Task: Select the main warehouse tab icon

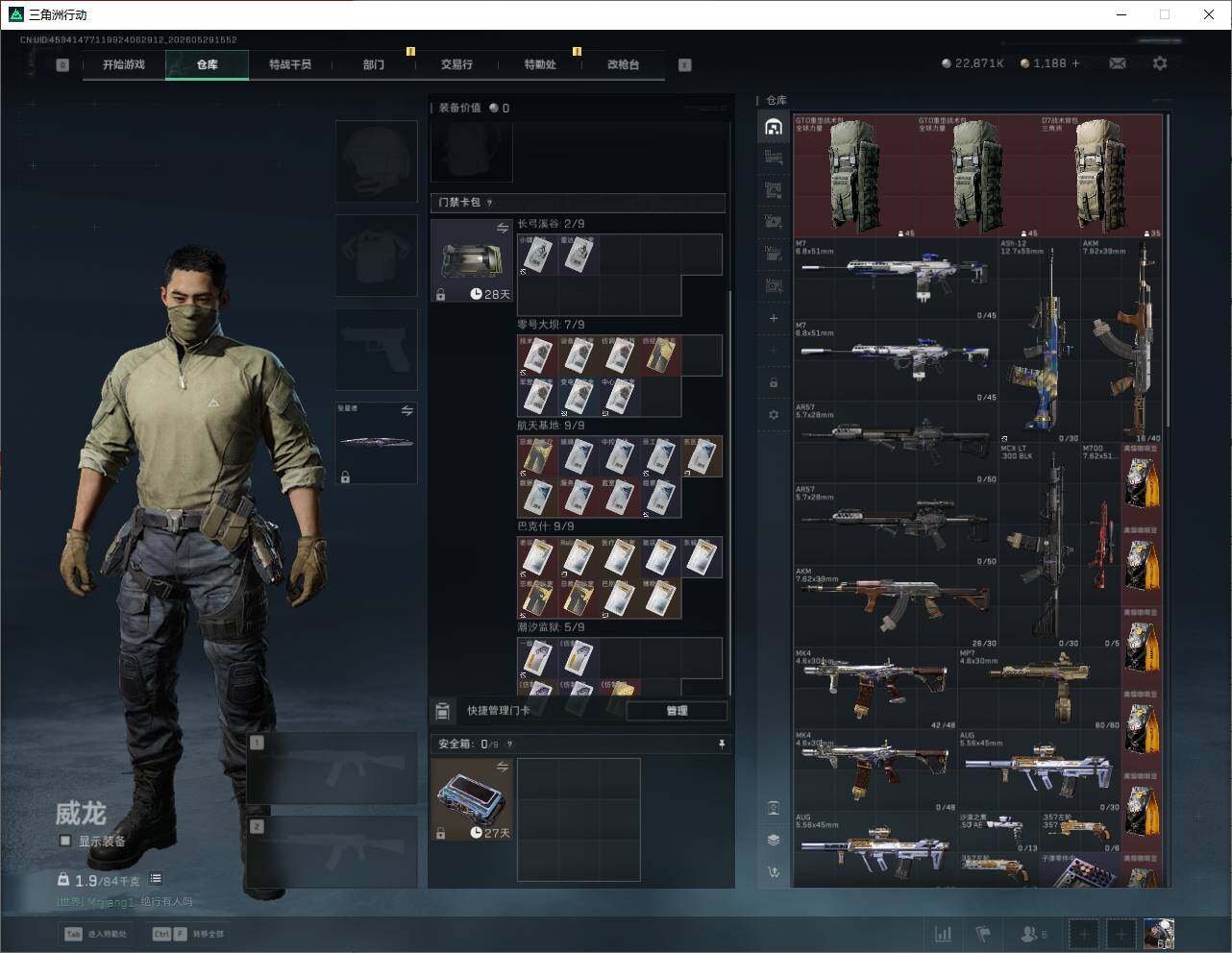Action: point(774,127)
